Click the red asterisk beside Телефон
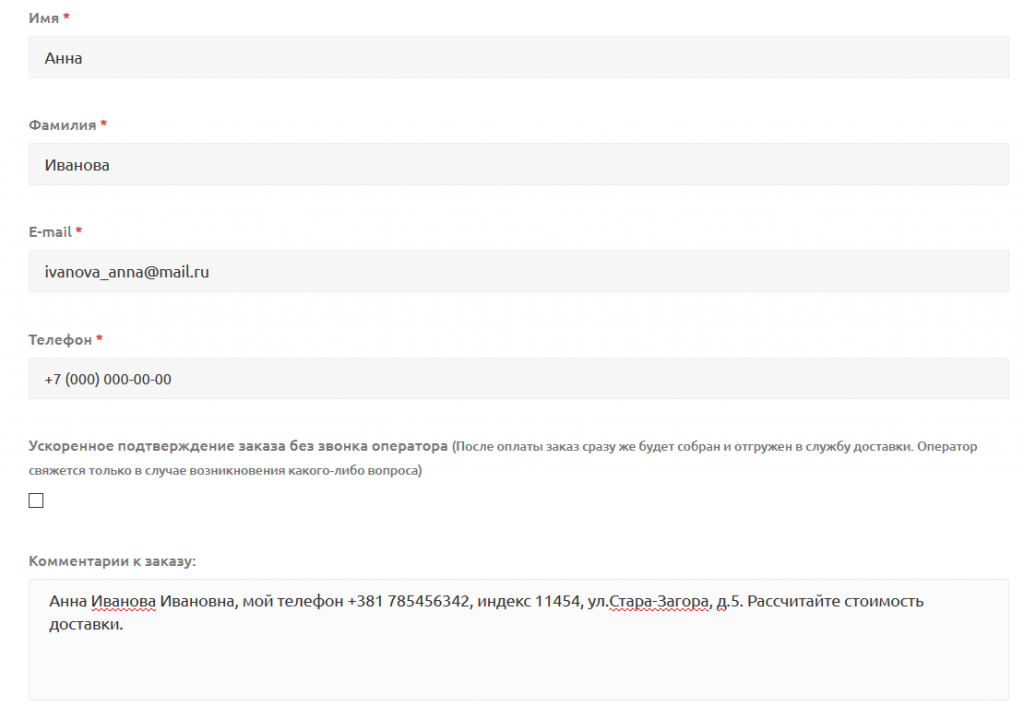 point(99,338)
